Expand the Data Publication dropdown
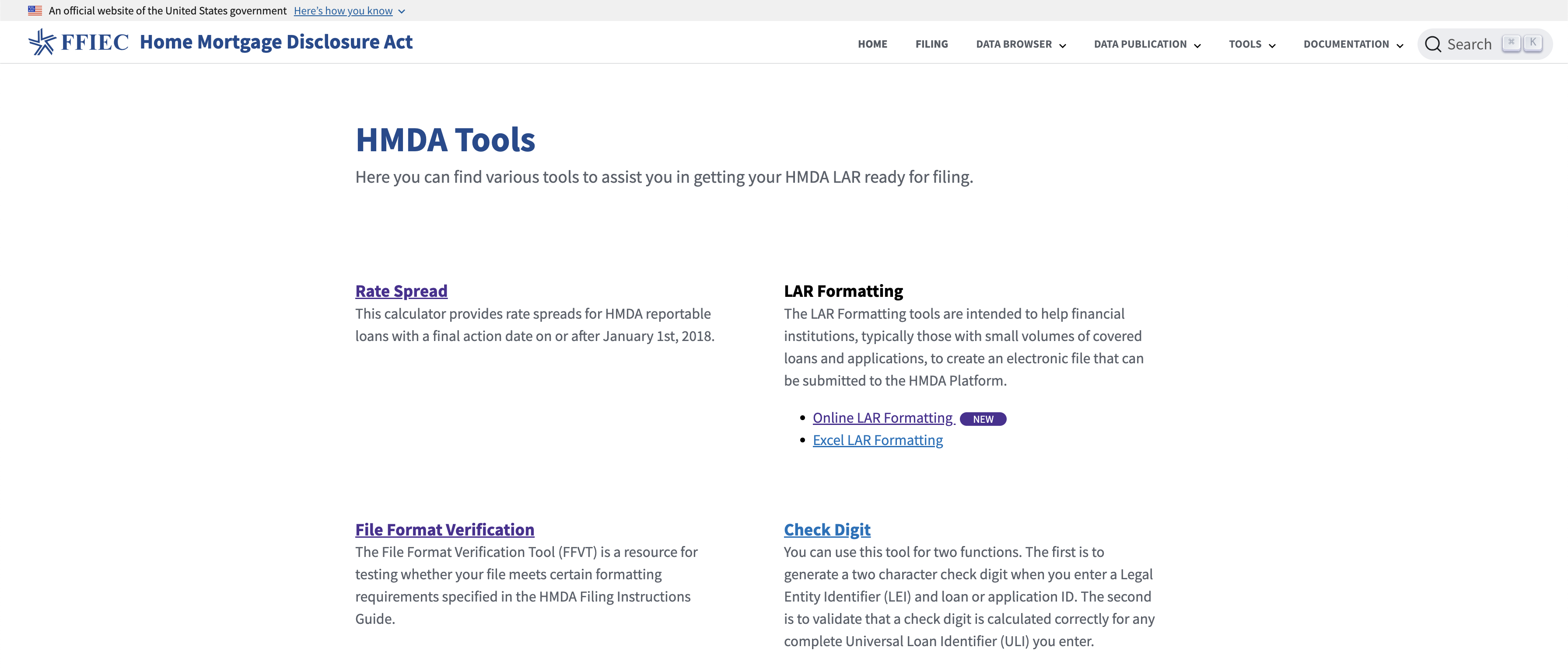Viewport: 1568px width, 668px height. coord(1147,44)
